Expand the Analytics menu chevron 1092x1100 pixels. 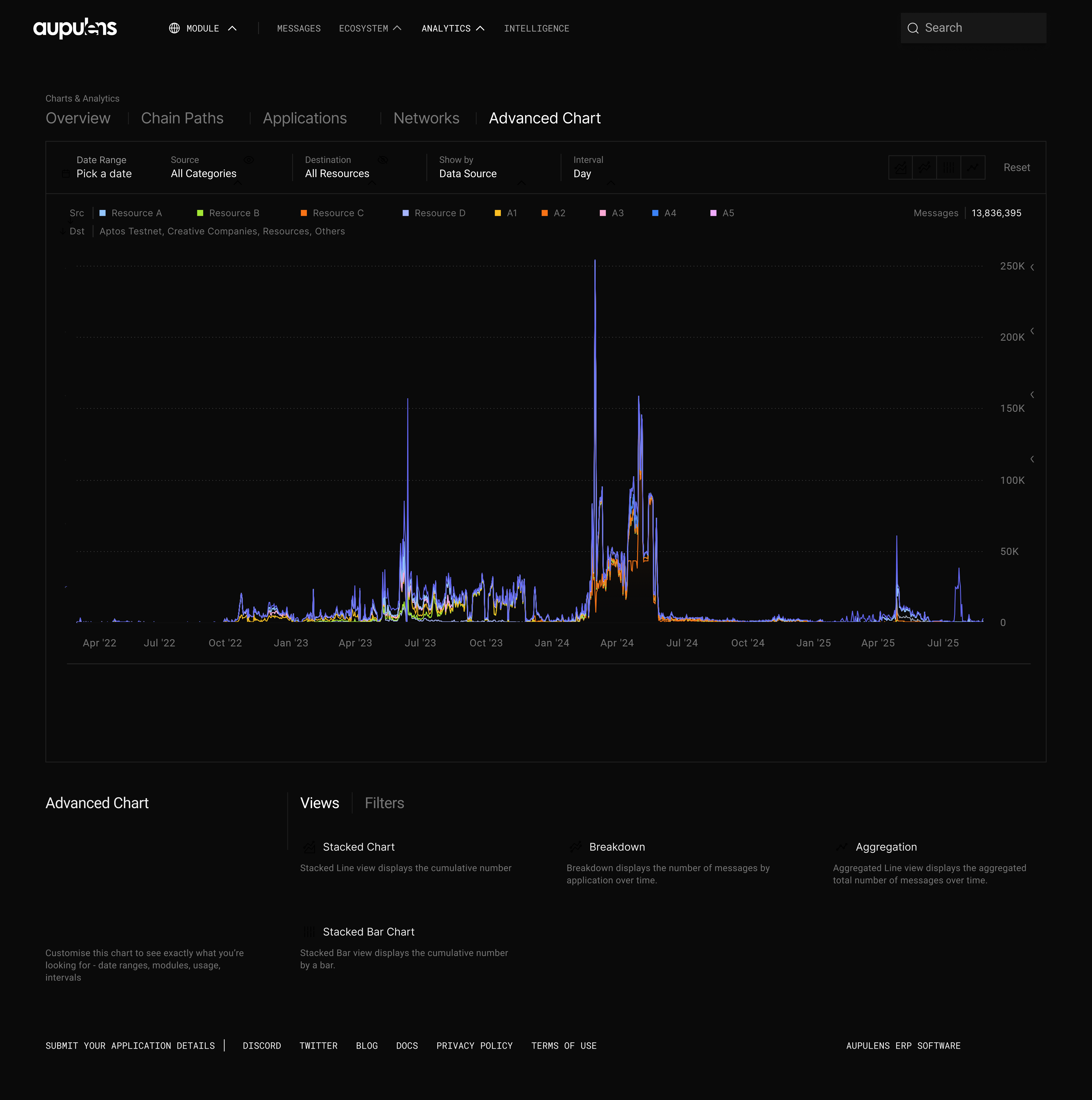click(480, 28)
